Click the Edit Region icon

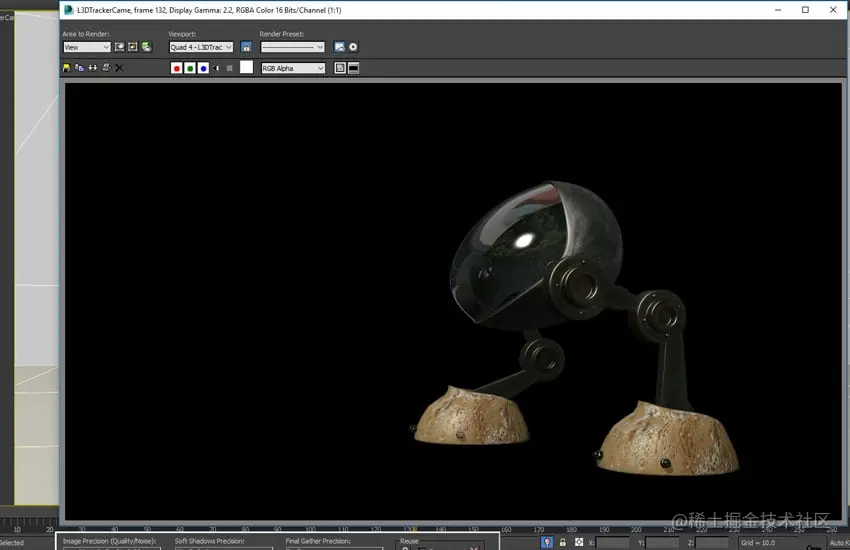(120, 47)
